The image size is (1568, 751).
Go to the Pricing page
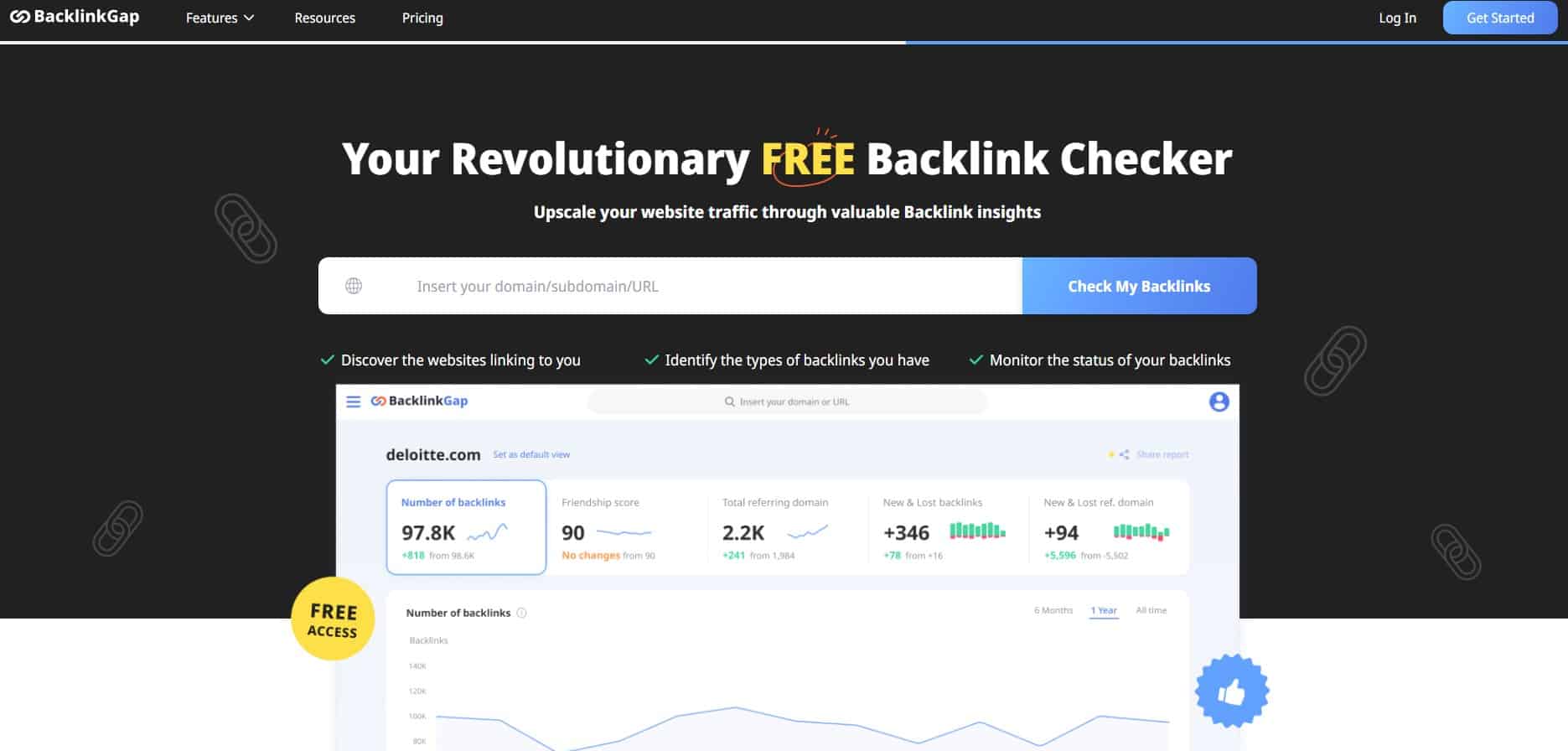tap(422, 18)
